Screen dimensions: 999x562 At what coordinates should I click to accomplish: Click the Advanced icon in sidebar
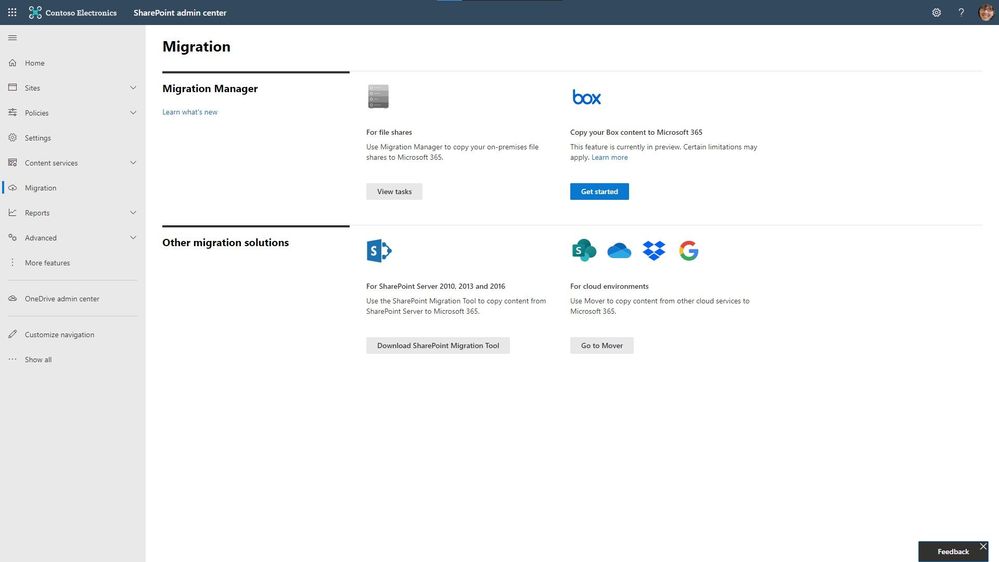12,237
